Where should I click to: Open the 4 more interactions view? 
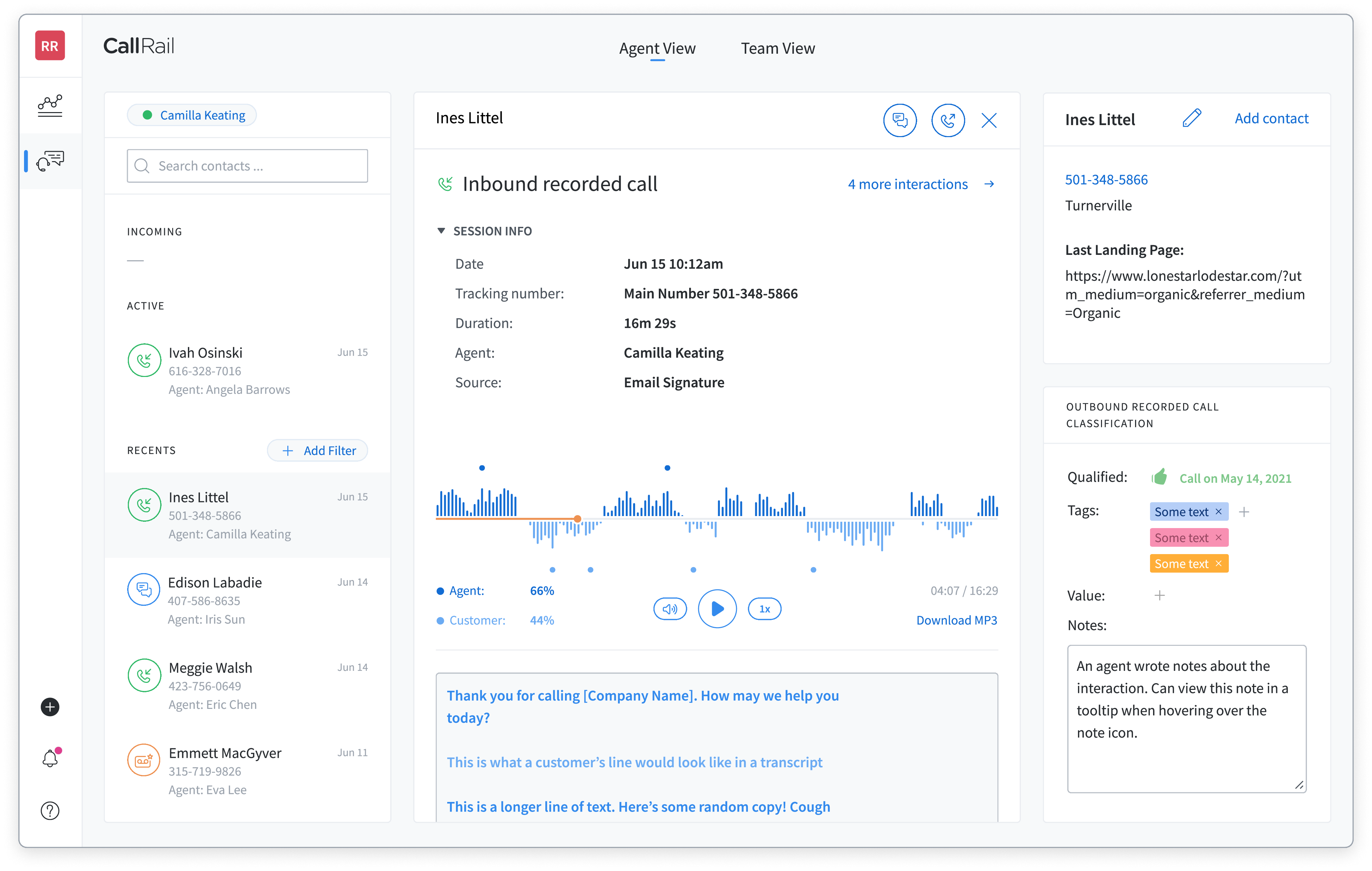907,183
